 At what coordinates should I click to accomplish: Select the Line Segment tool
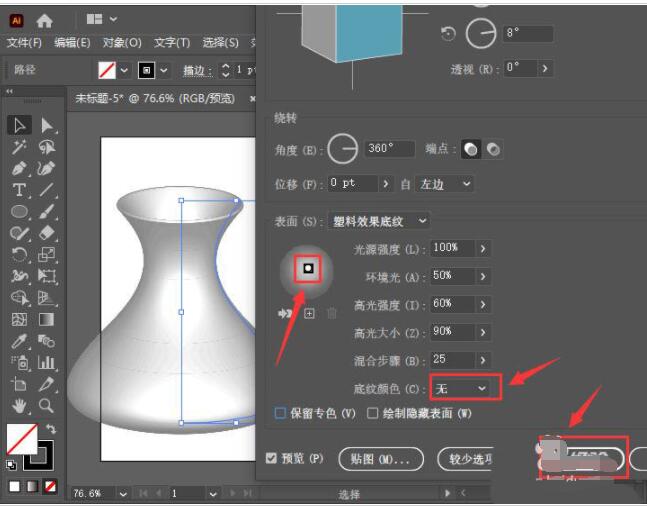tap(47, 190)
